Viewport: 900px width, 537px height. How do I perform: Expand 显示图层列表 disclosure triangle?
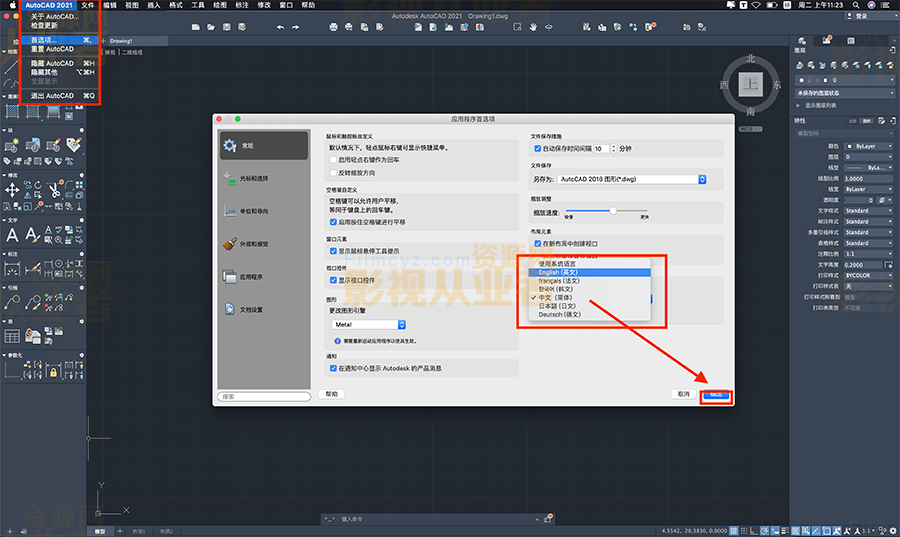(x=798, y=106)
